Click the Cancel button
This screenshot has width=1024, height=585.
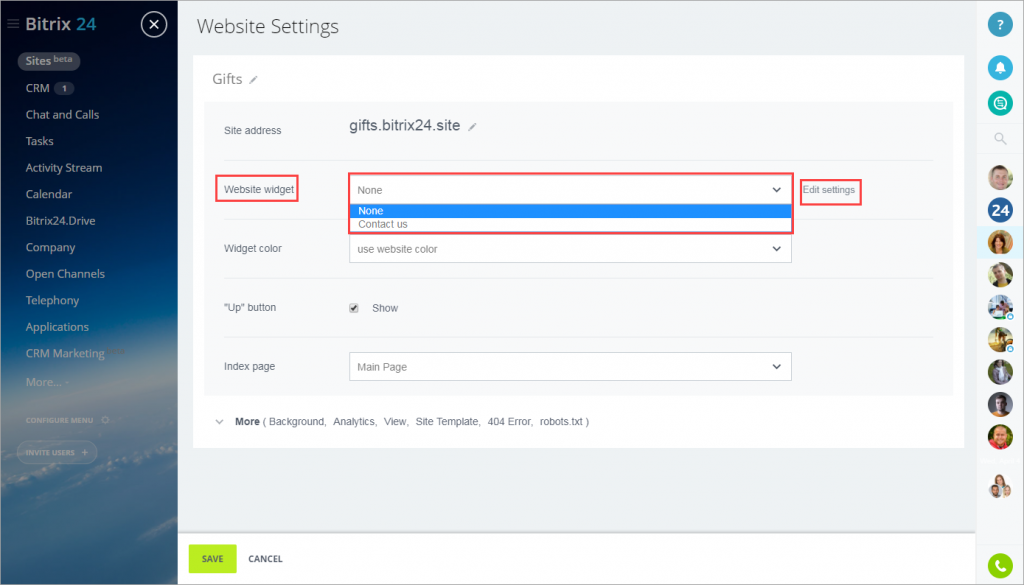point(265,559)
